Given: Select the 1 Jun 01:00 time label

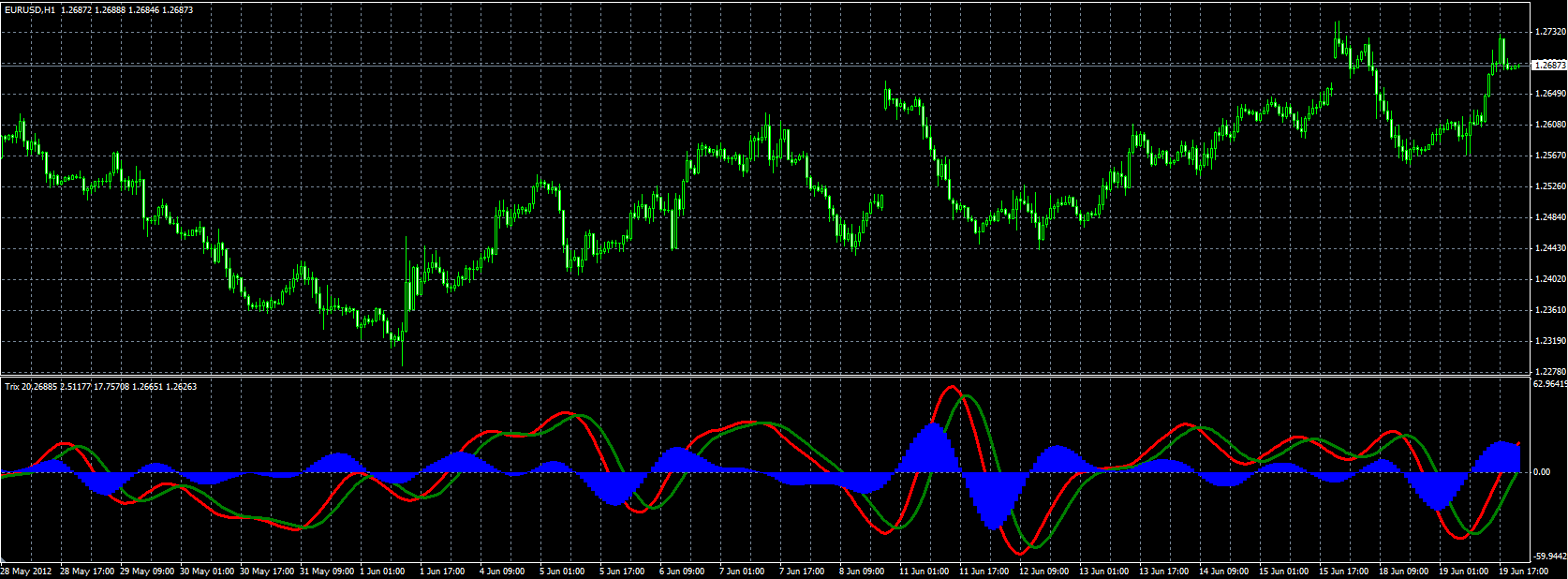Looking at the screenshot, I should click(x=382, y=572).
